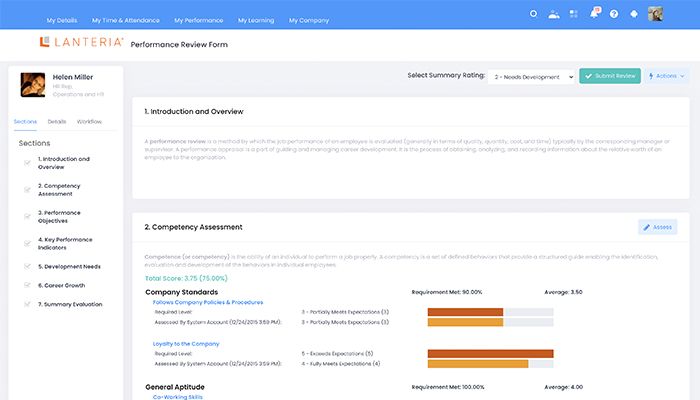Click the Loyalty to the Company required level bar
The height and width of the screenshot is (400, 700).
[490, 353]
